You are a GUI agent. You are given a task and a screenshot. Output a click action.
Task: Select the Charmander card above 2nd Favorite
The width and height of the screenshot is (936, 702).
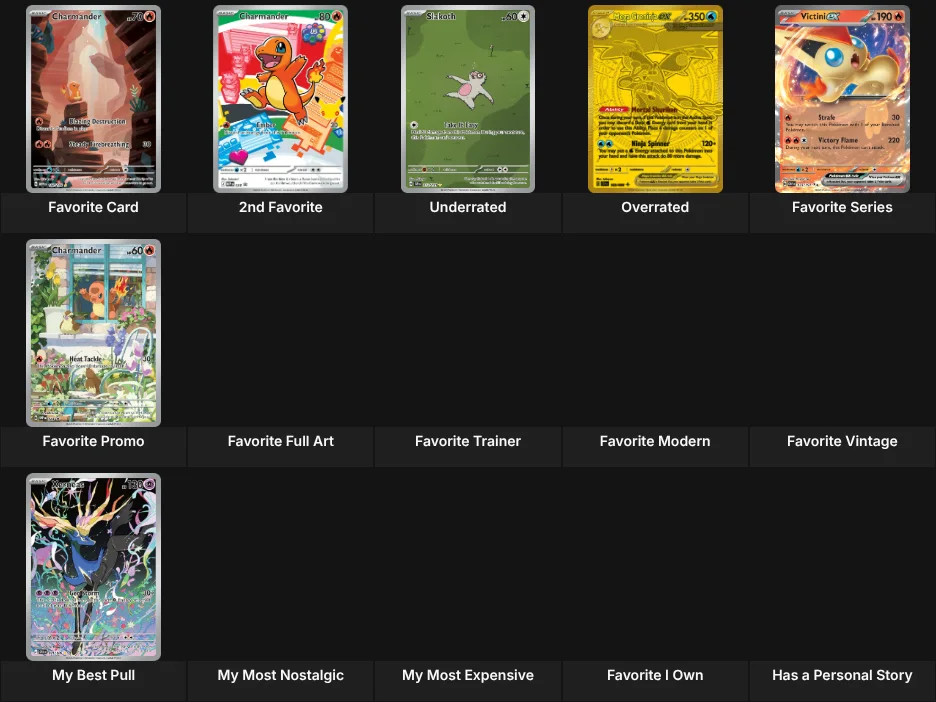pyautogui.click(x=281, y=99)
